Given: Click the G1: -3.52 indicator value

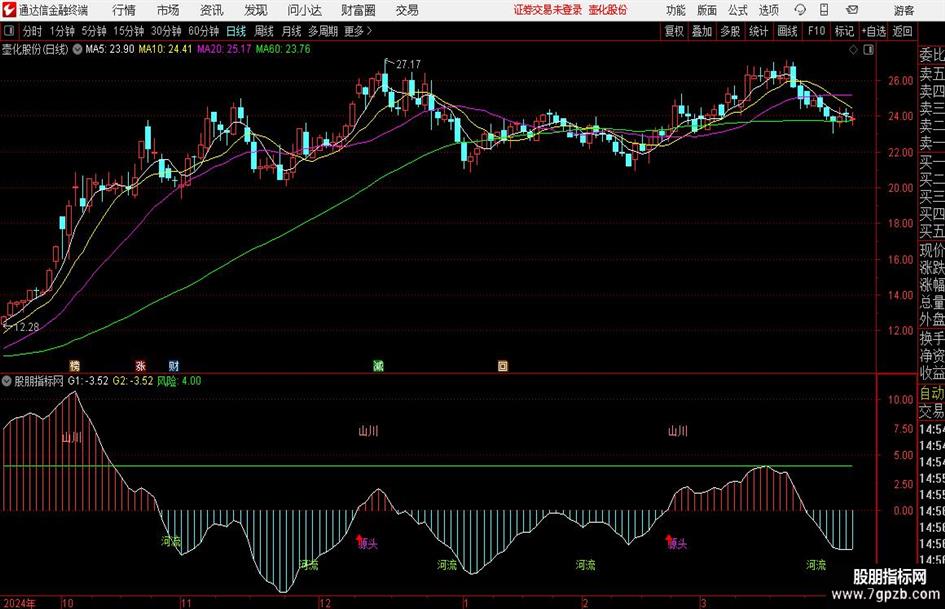Looking at the screenshot, I should tap(88, 381).
